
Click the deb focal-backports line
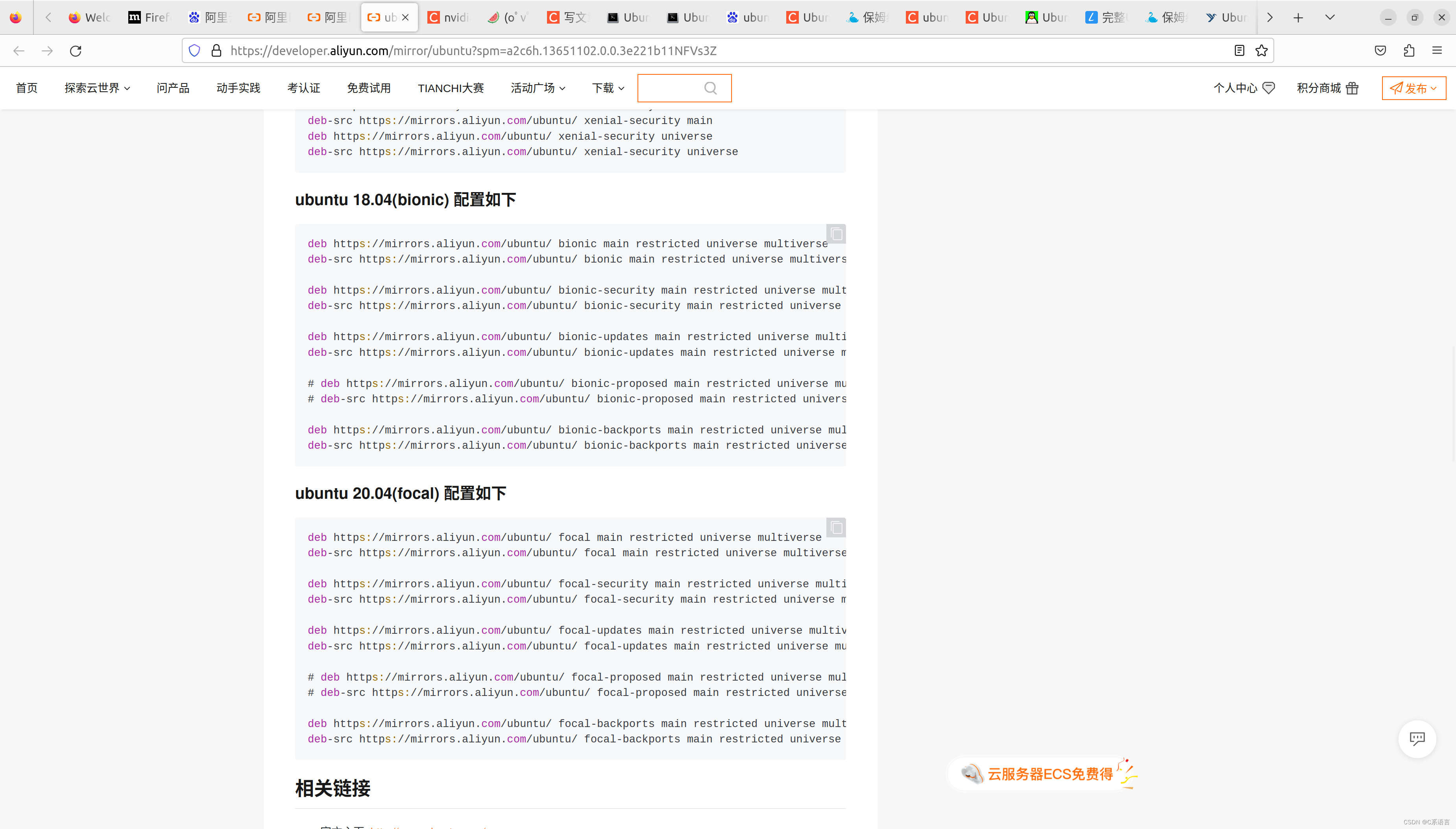pyautogui.click(x=576, y=724)
